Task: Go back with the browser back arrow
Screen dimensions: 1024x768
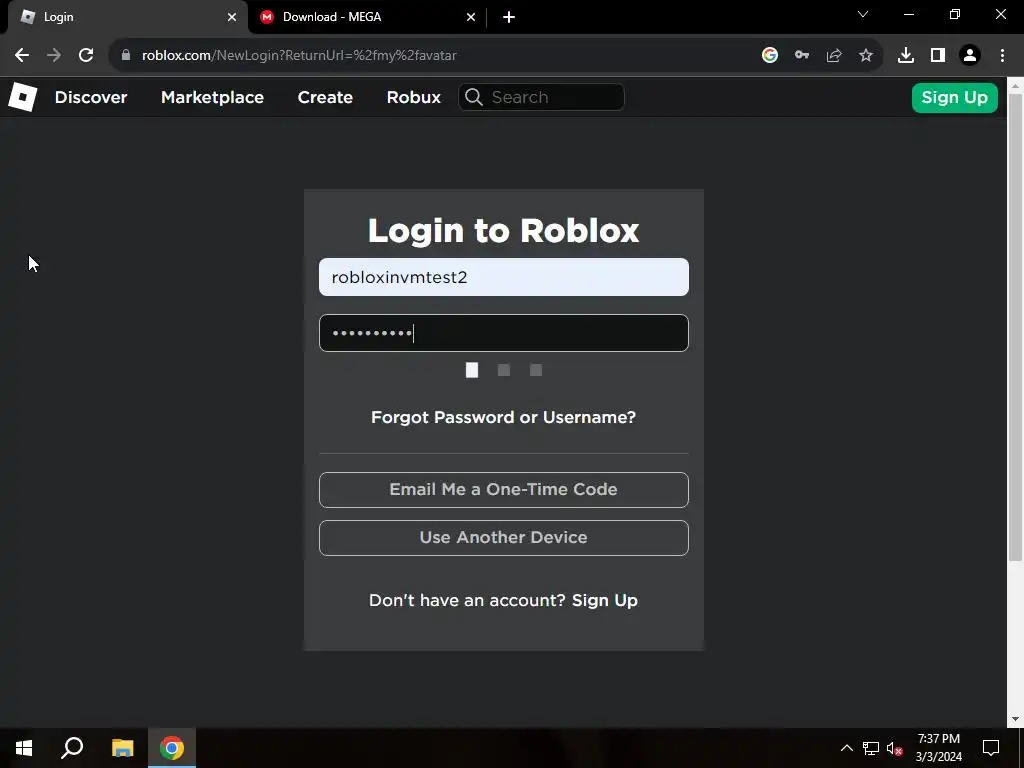Action: [x=22, y=56]
